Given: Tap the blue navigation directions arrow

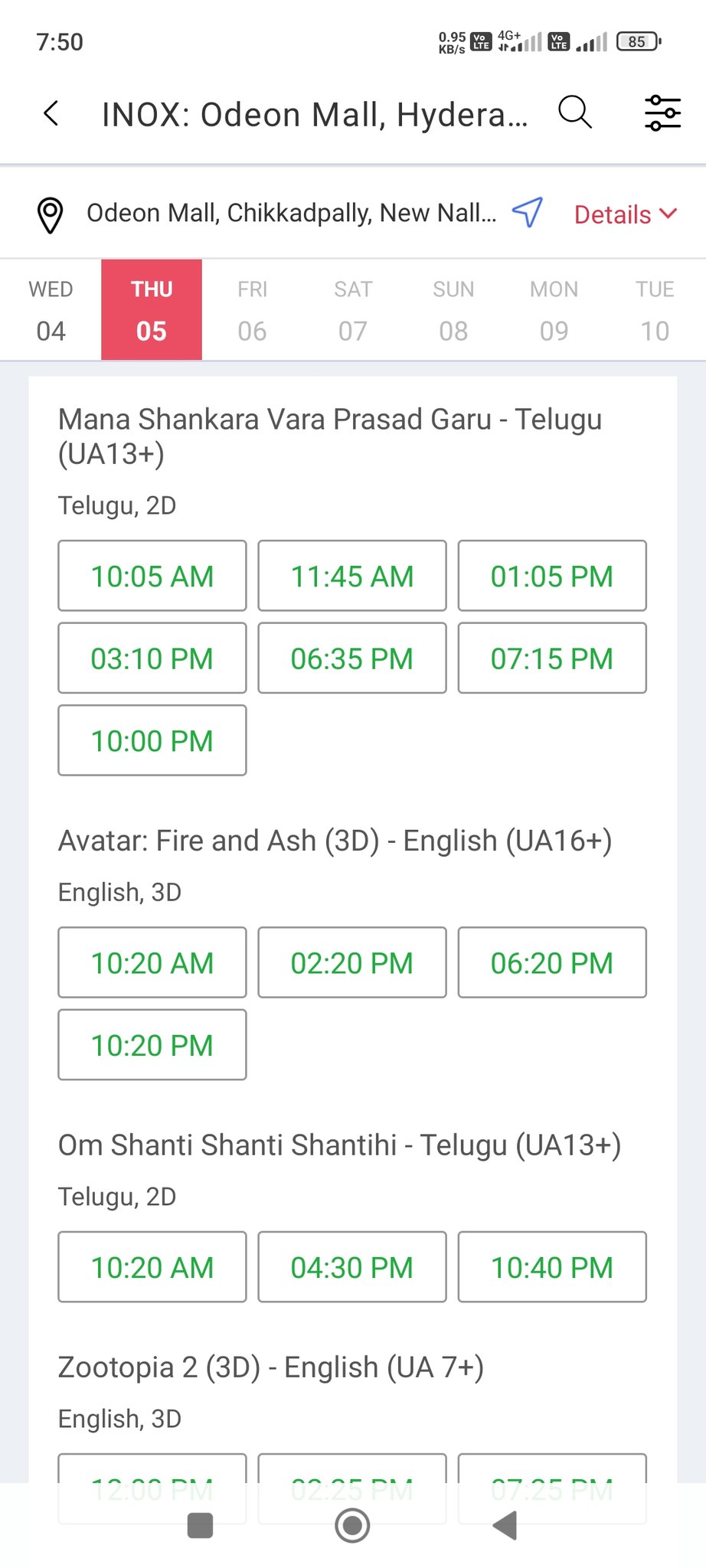Looking at the screenshot, I should (x=528, y=212).
